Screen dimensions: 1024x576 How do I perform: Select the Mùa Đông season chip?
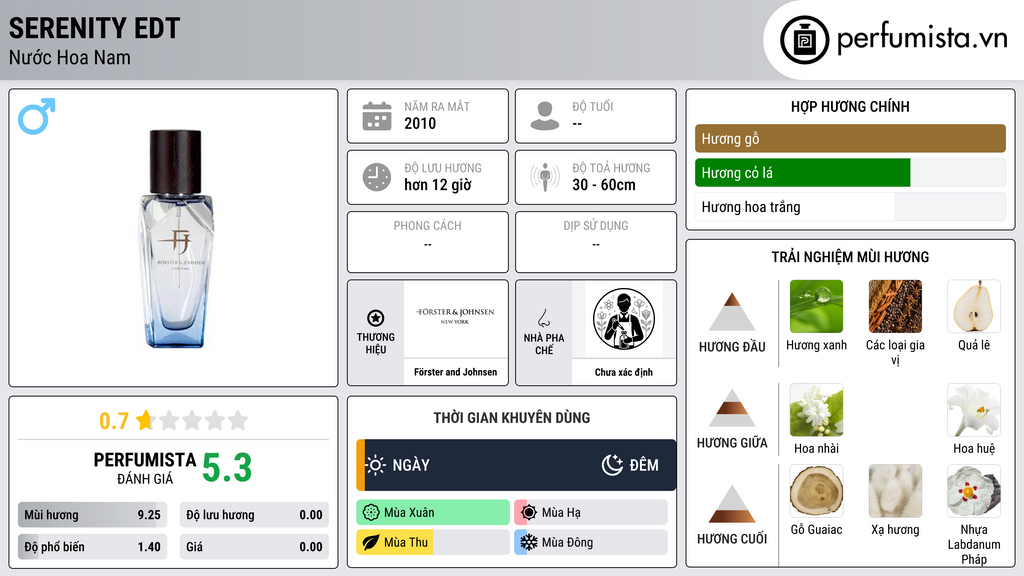click(x=591, y=542)
